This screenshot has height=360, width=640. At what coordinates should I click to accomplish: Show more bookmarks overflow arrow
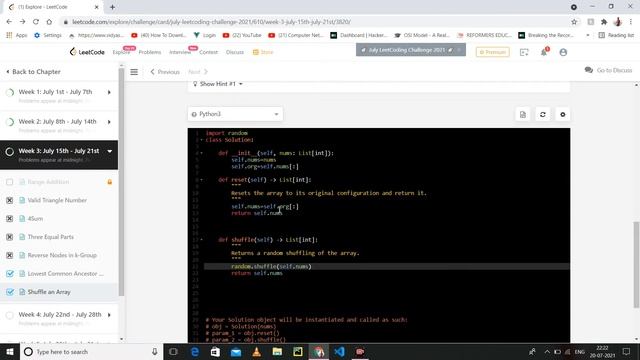(x=588, y=35)
